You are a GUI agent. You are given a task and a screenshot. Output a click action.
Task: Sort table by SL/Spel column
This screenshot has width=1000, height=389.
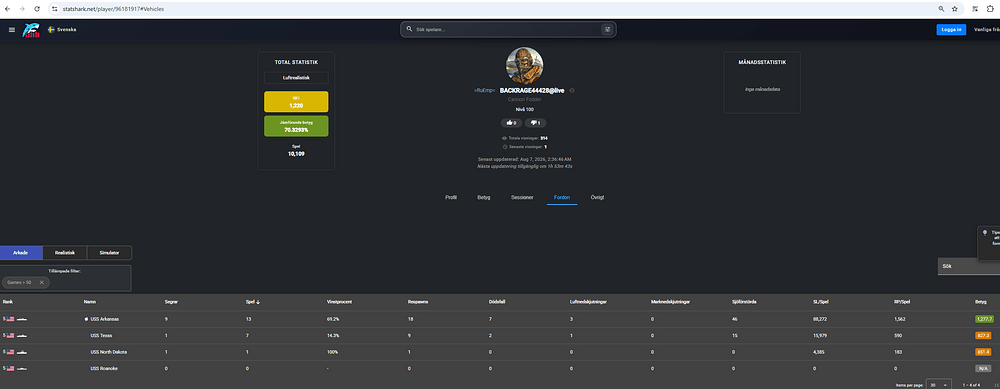click(x=821, y=302)
